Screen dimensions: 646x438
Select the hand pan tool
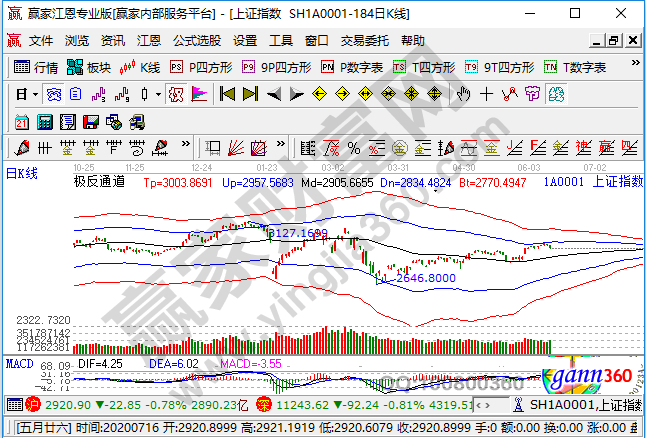(x=463, y=94)
